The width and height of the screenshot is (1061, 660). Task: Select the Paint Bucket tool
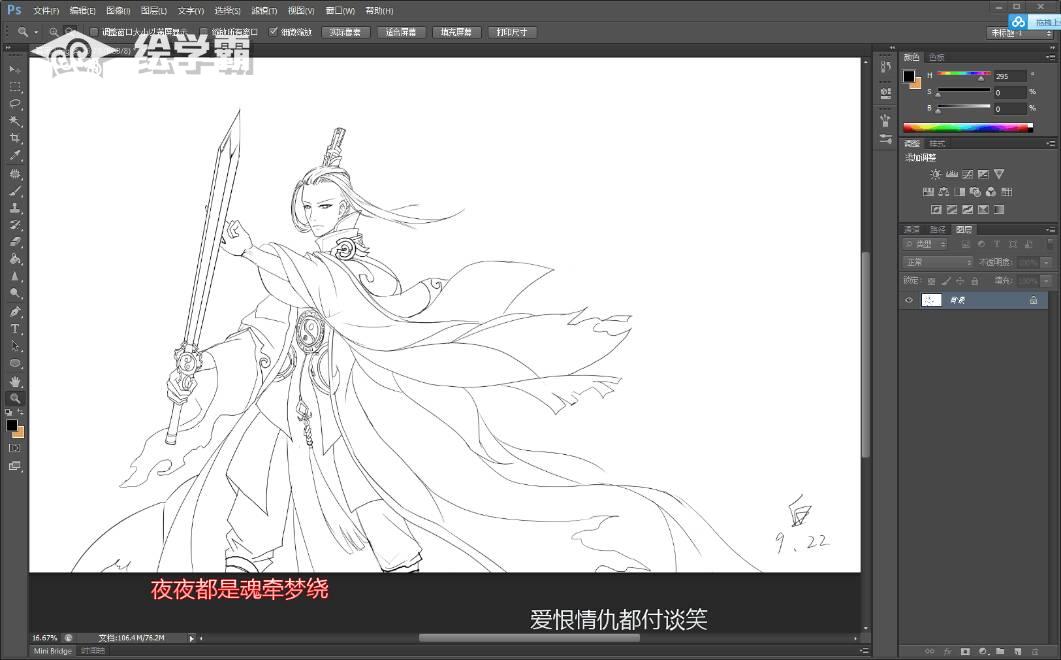(15, 259)
